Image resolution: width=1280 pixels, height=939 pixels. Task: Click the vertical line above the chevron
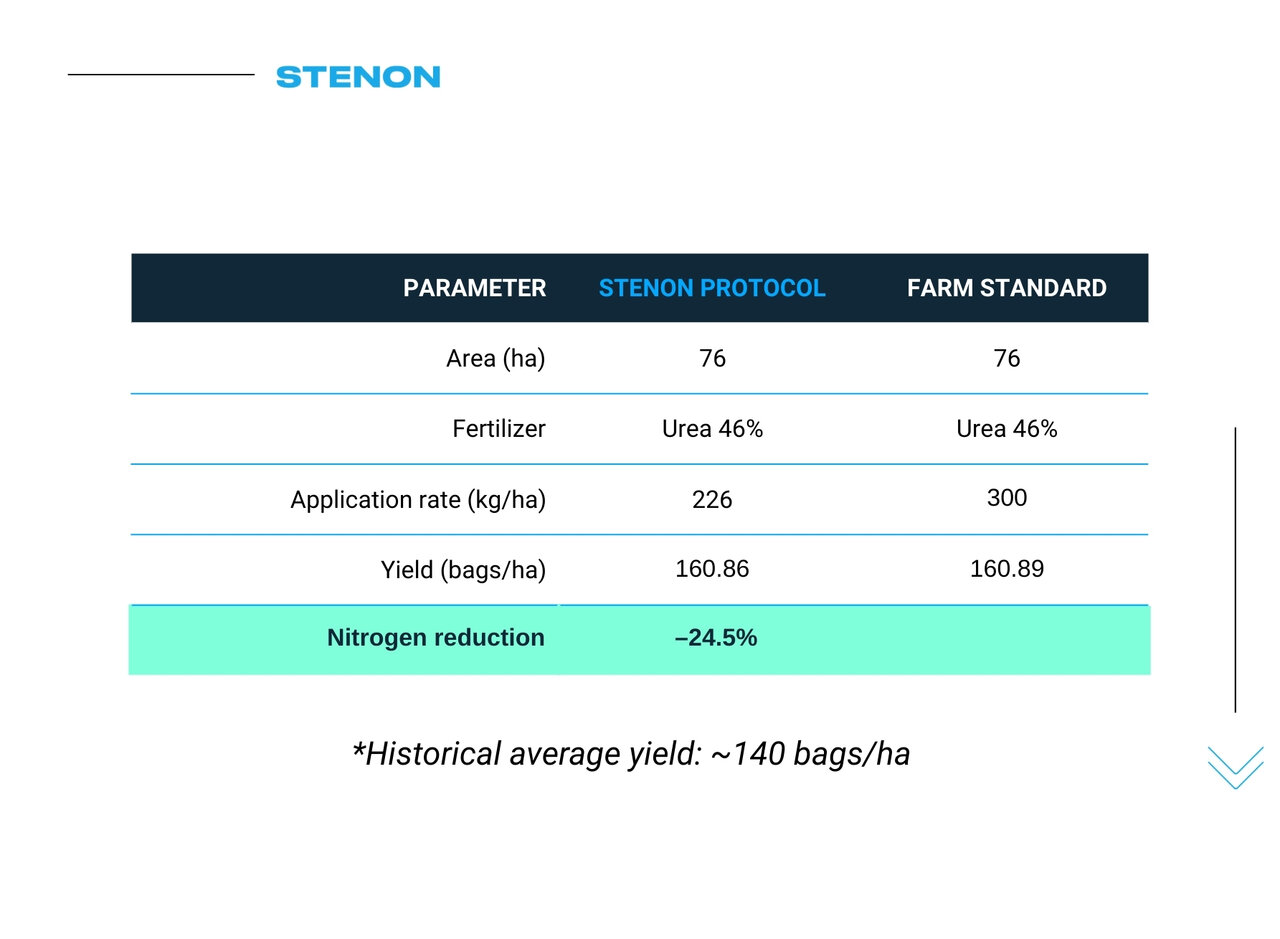click(x=1235, y=570)
